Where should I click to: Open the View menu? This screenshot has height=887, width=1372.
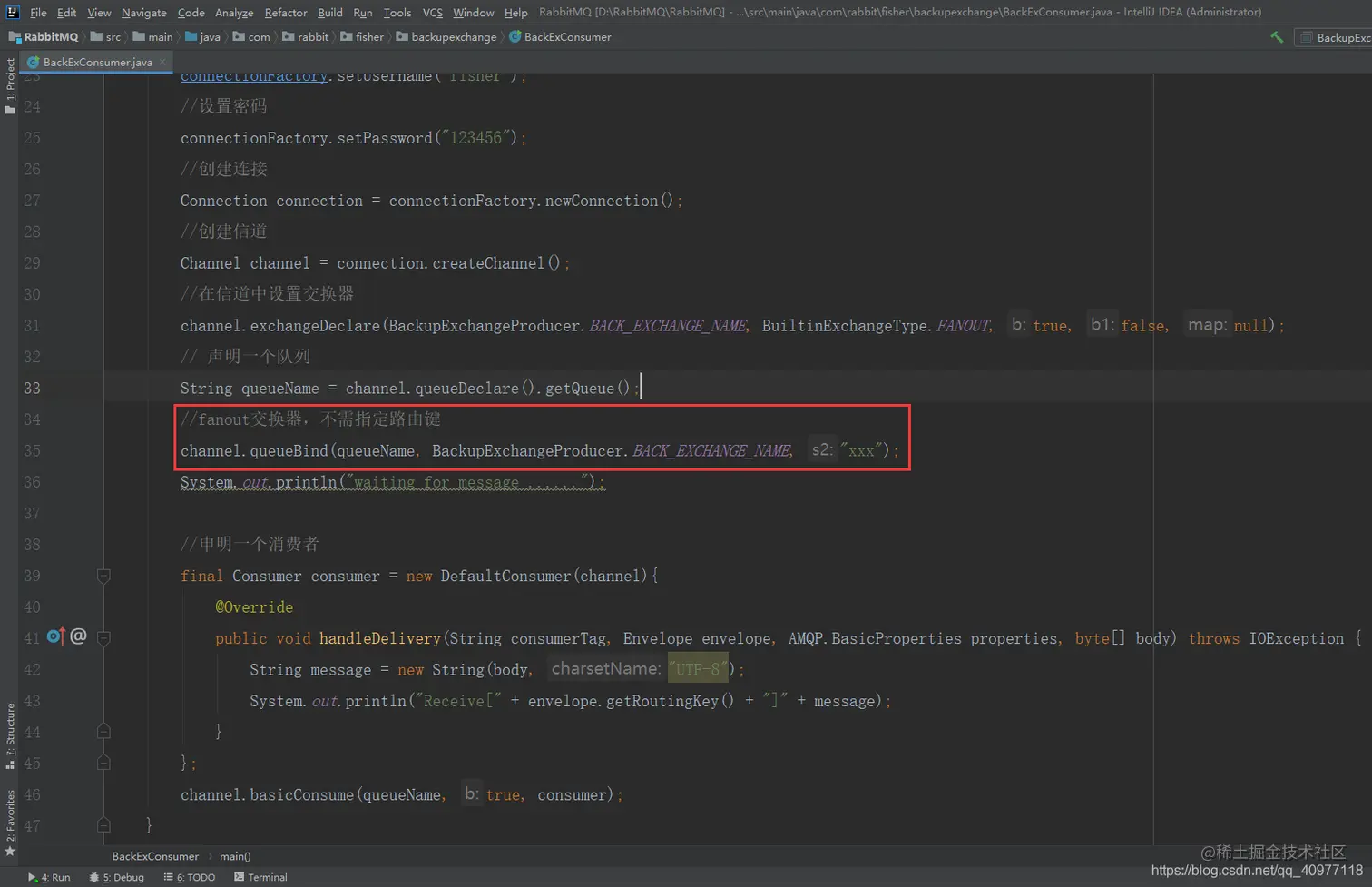coord(99,13)
